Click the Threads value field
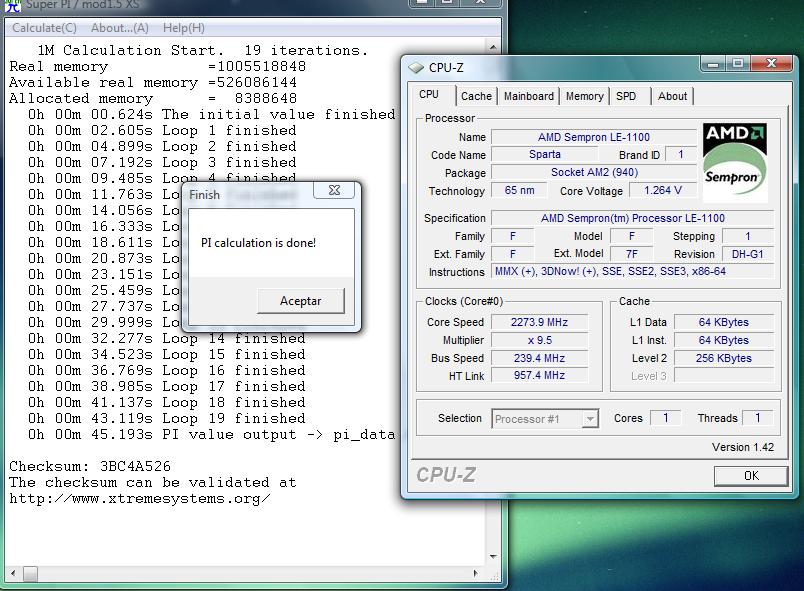This screenshot has height=591, width=804. point(757,418)
